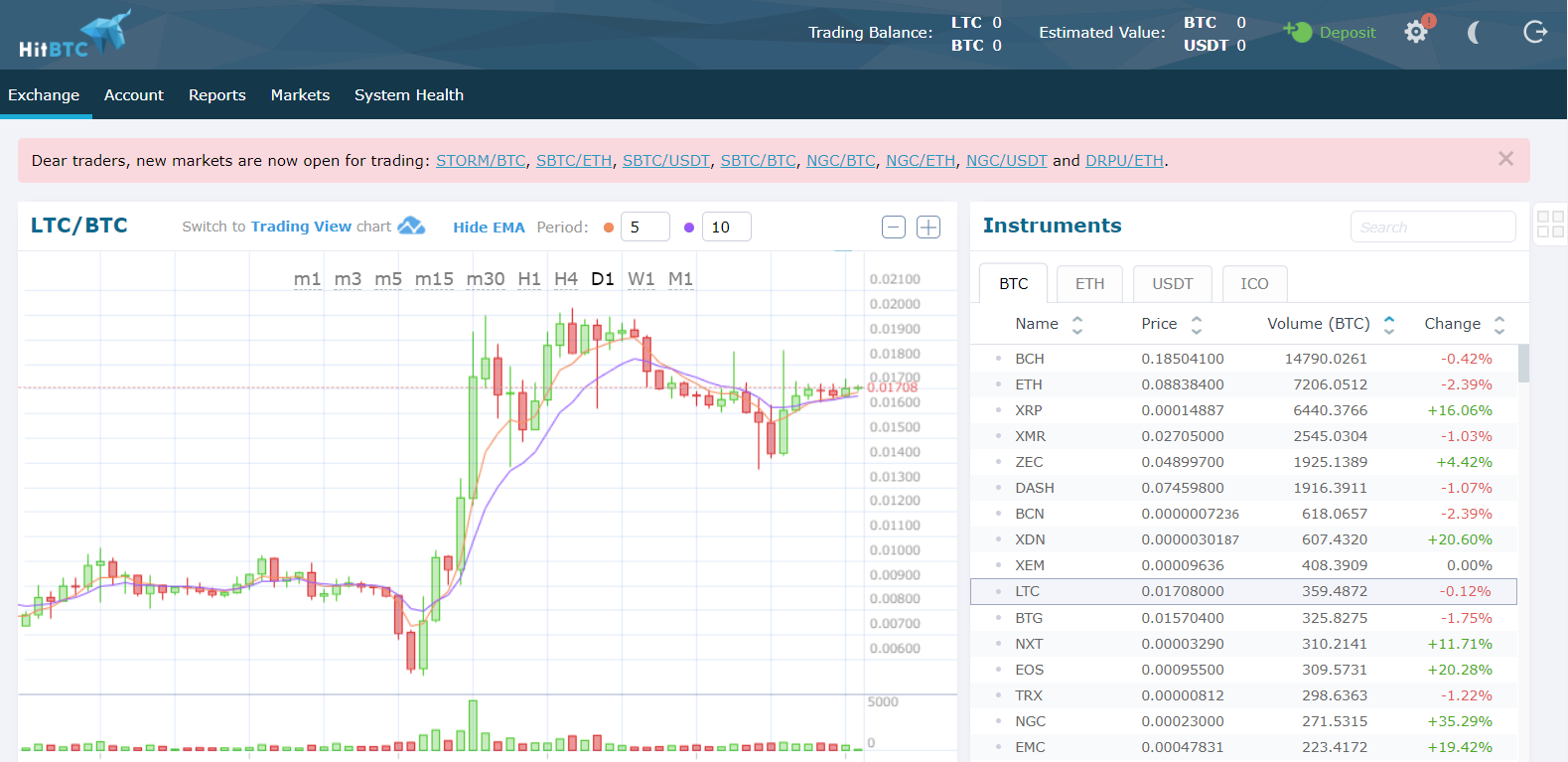Click the logout icon
The height and width of the screenshot is (762, 1568).
pos(1535,33)
